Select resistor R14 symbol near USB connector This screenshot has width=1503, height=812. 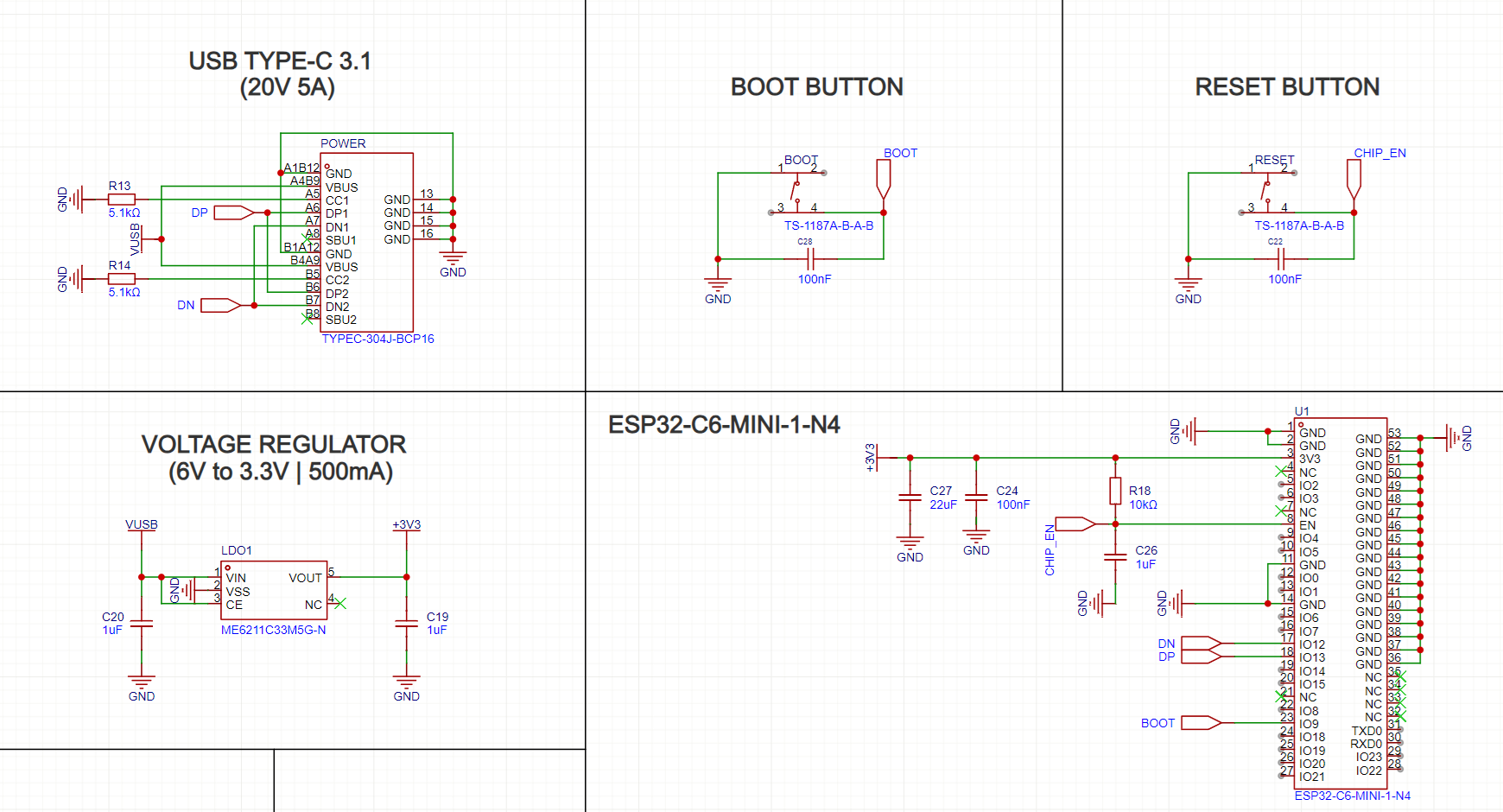tap(122, 279)
